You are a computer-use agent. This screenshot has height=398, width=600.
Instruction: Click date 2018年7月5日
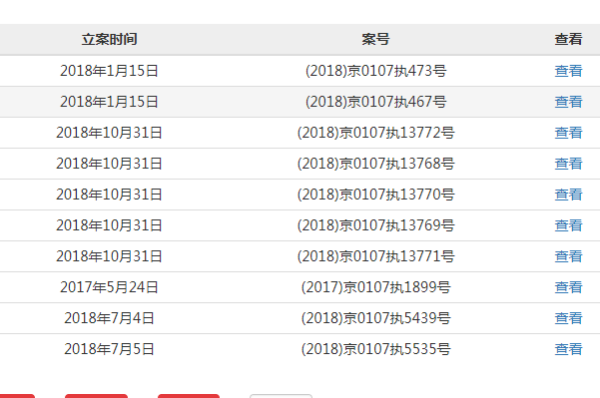pyautogui.click(x=109, y=349)
